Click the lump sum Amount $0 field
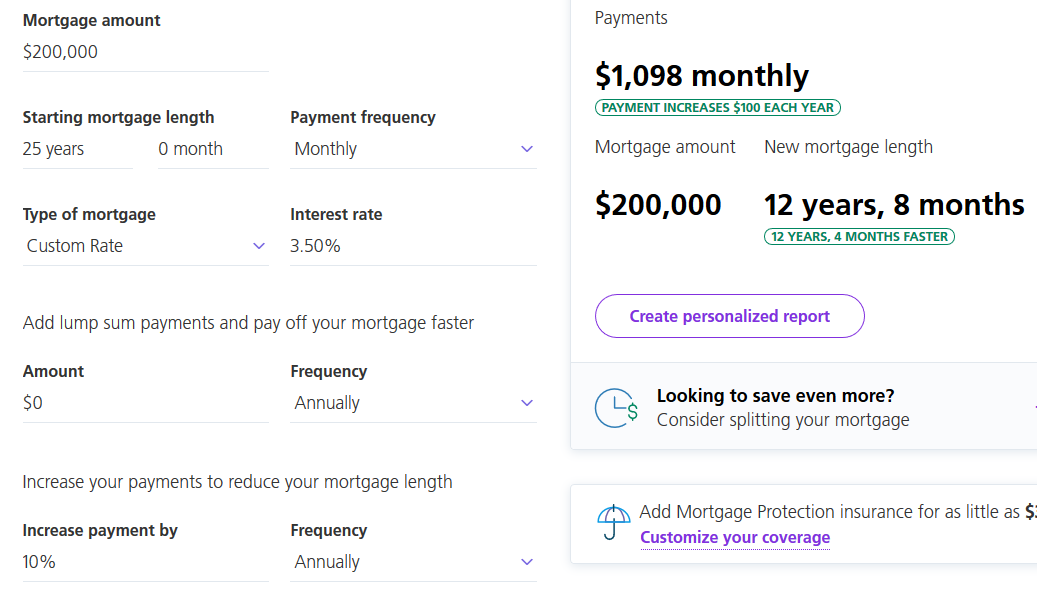The width and height of the screenshot is (1037, 592). pos(145,403)
